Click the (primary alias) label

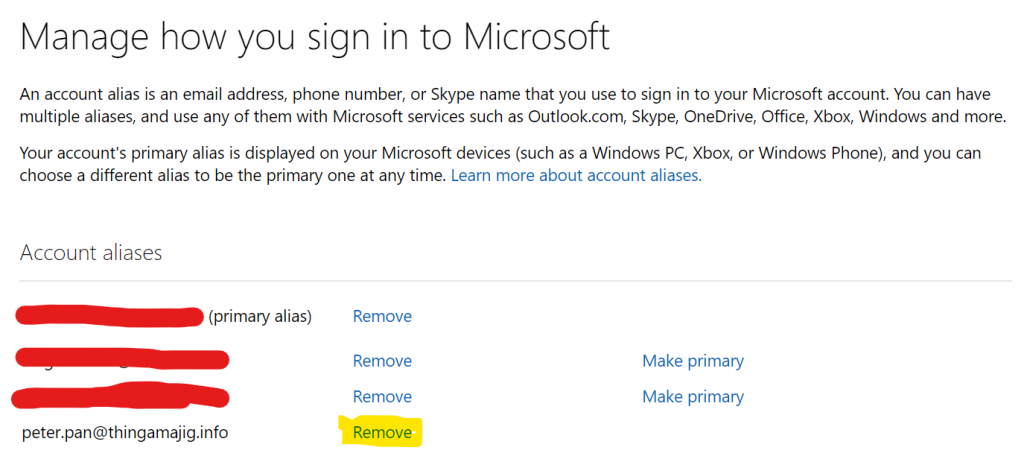click(x=260, y=317)
